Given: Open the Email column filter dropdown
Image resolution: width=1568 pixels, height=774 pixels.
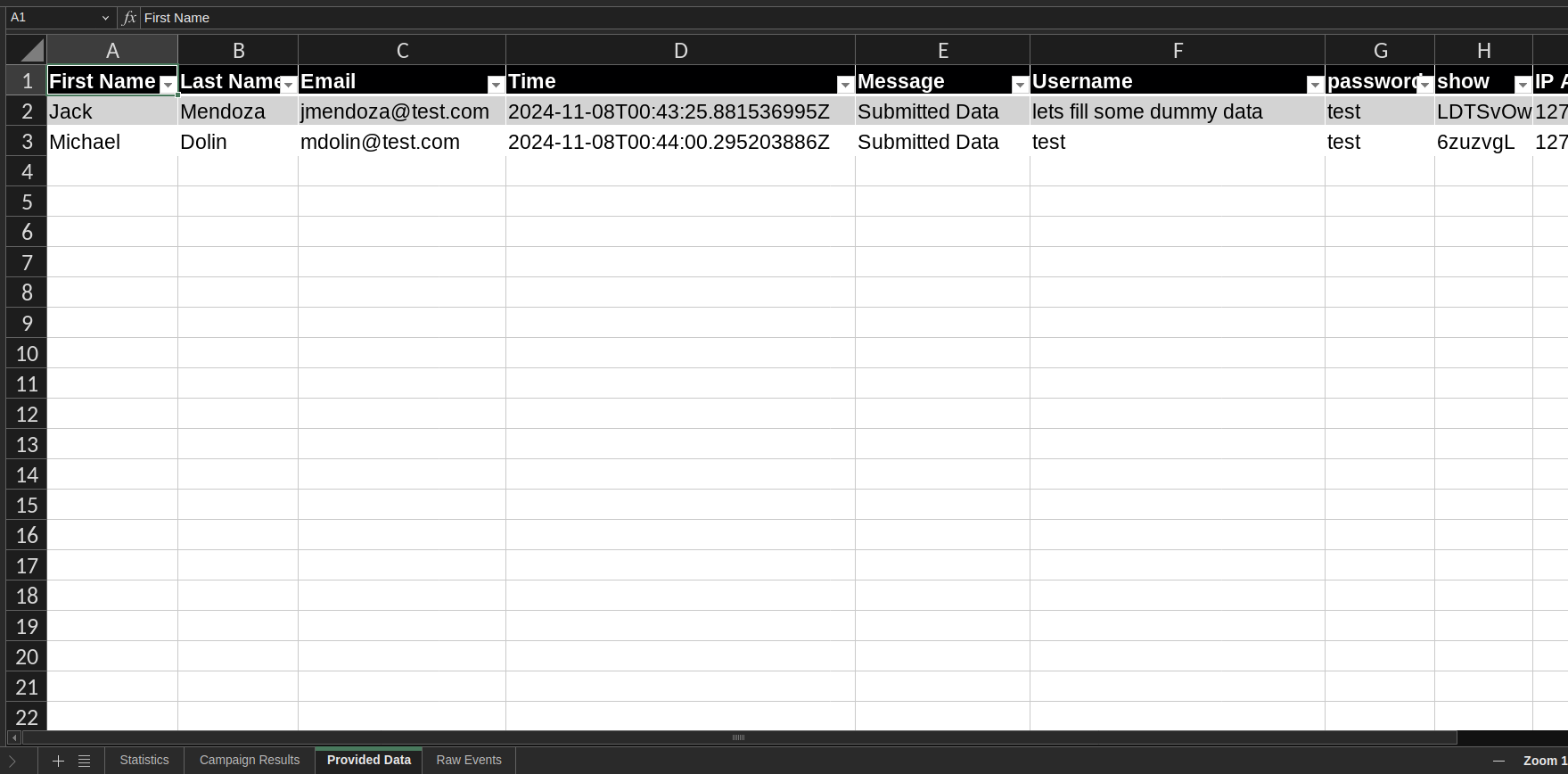Looking at the screenshot, I should tap(496, 85).
